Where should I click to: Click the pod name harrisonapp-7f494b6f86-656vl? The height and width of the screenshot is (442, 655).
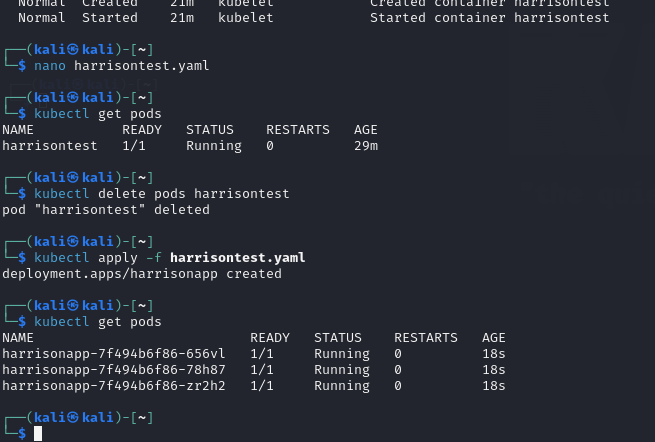pos(114,354)
